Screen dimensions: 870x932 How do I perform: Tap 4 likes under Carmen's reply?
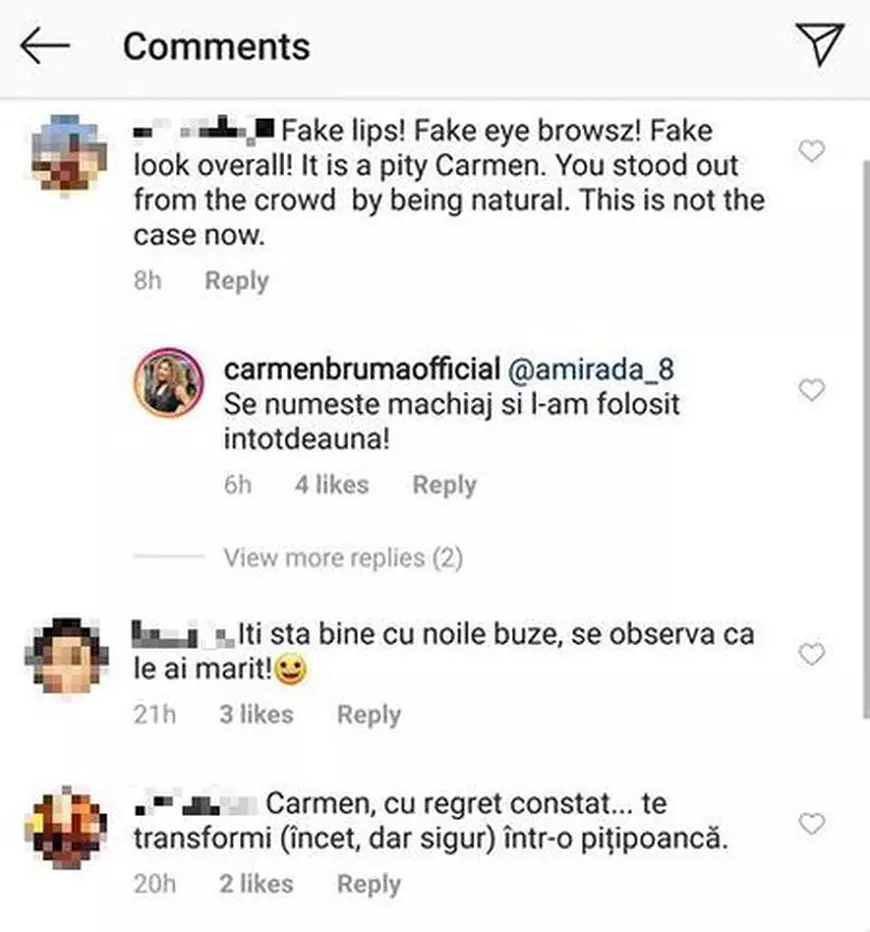331,484
